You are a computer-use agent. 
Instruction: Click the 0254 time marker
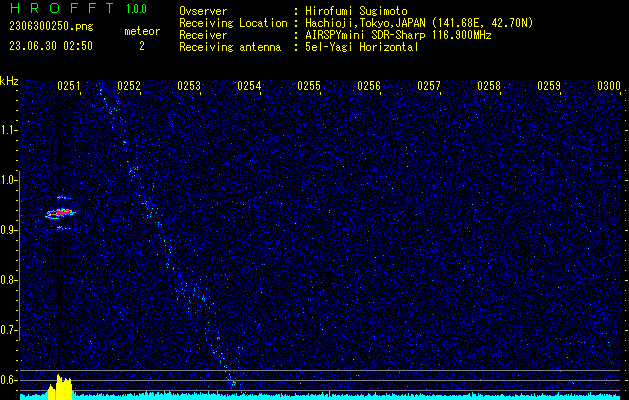249,87
